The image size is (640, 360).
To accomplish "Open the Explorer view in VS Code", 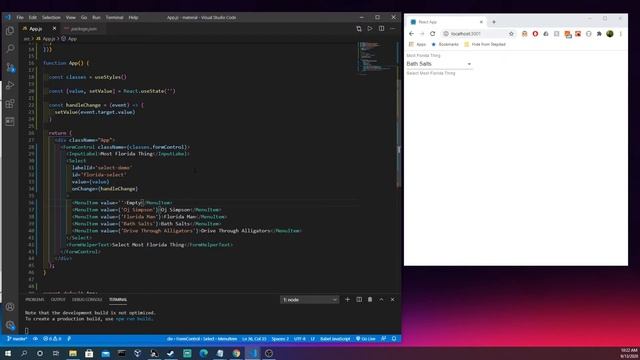I will pyautogui.click(x=10, y=31).
